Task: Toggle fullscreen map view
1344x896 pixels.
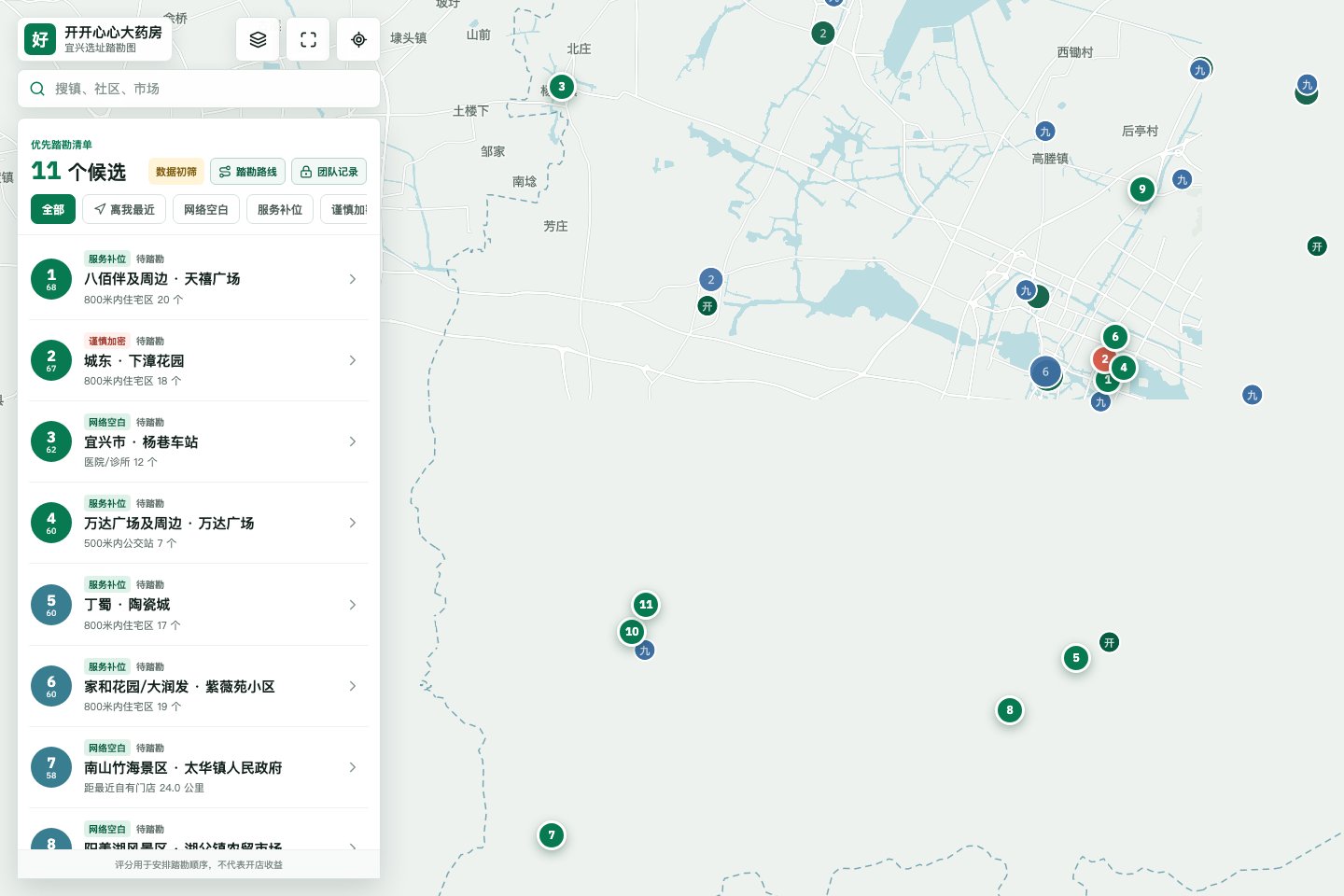Action: point(308,39)
